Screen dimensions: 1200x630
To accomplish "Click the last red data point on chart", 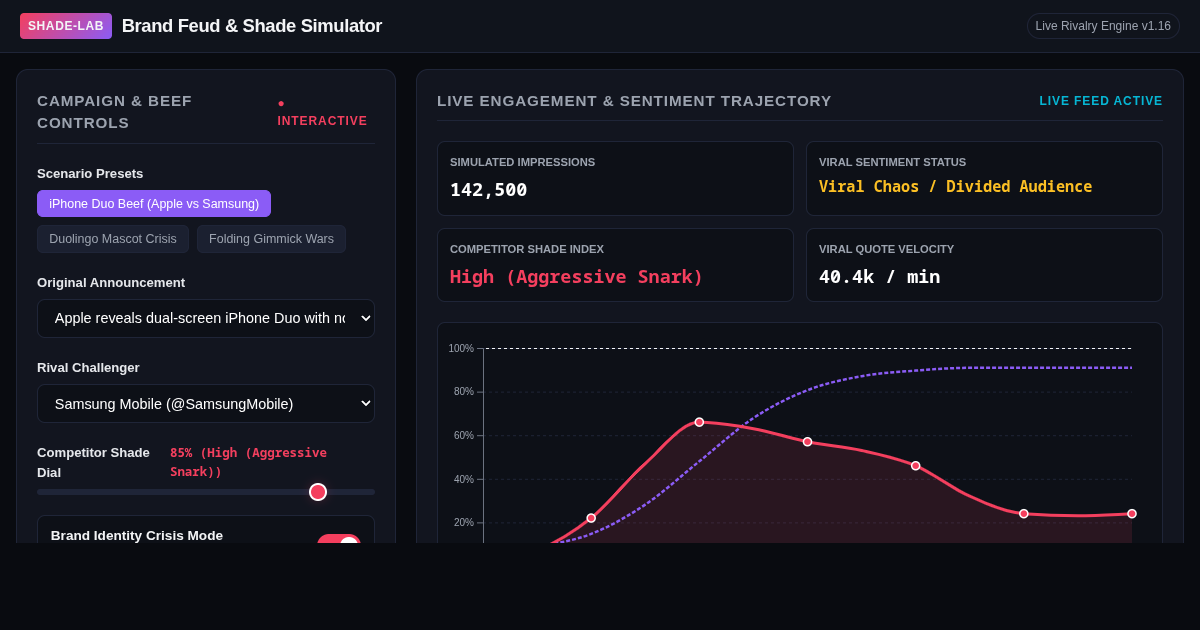I will 1132,514.
